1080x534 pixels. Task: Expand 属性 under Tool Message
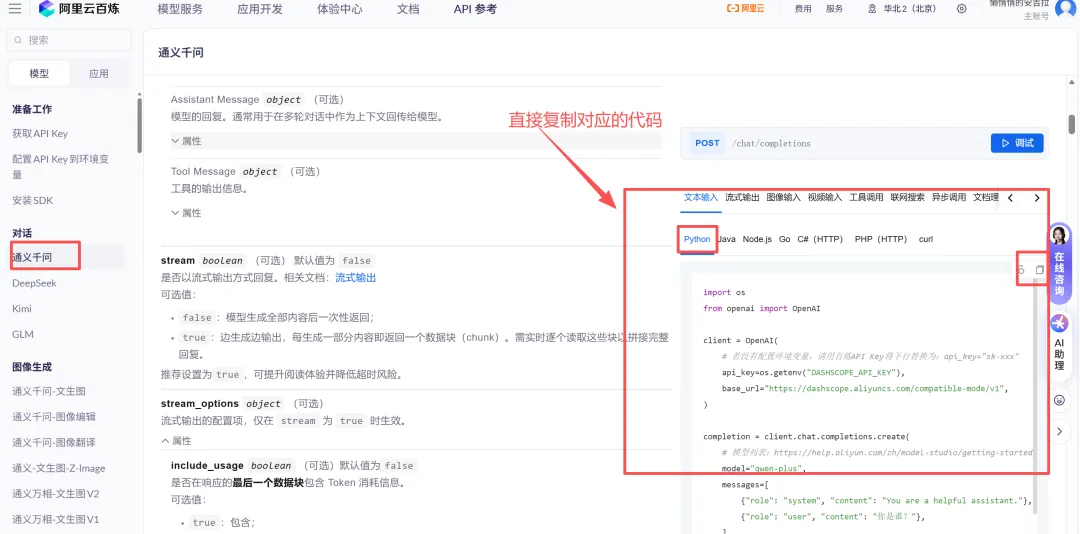click(186, 213)
